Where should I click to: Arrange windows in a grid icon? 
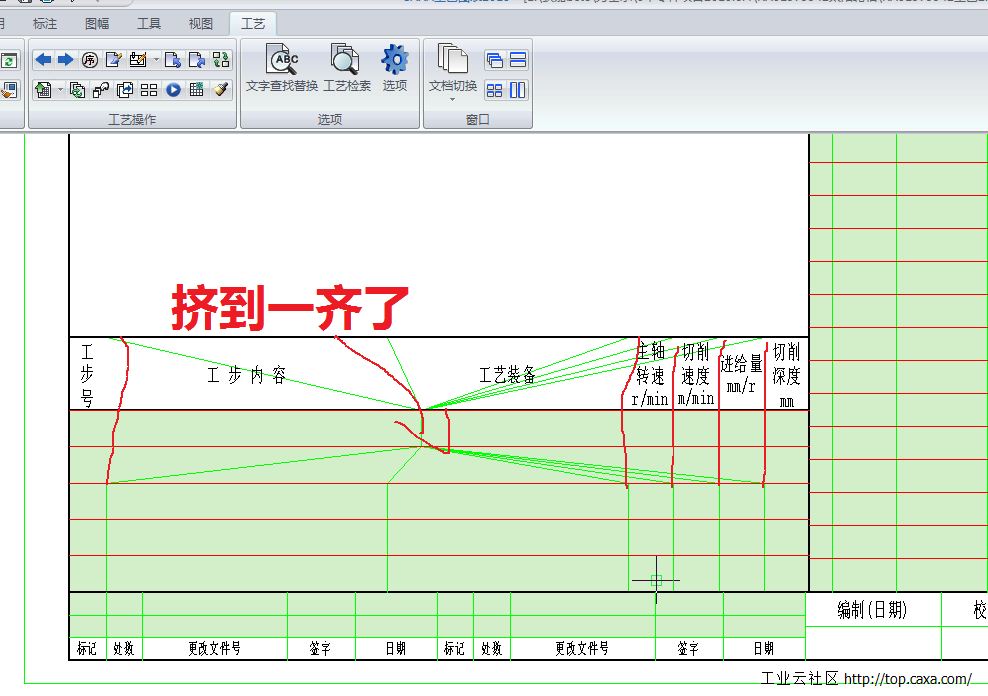point(495,91)
